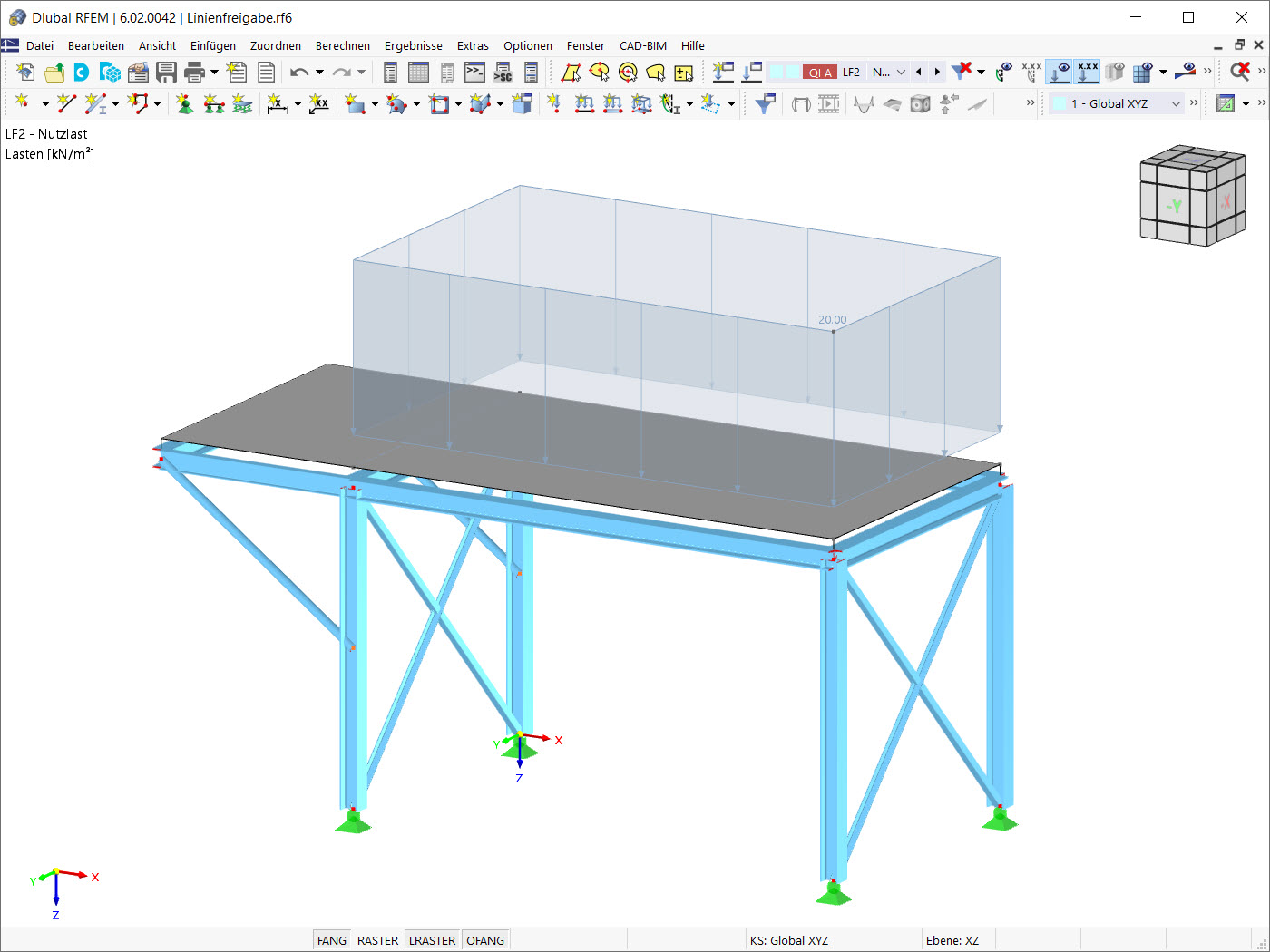Click the deformation animation film icon

(x=829, y=103)
